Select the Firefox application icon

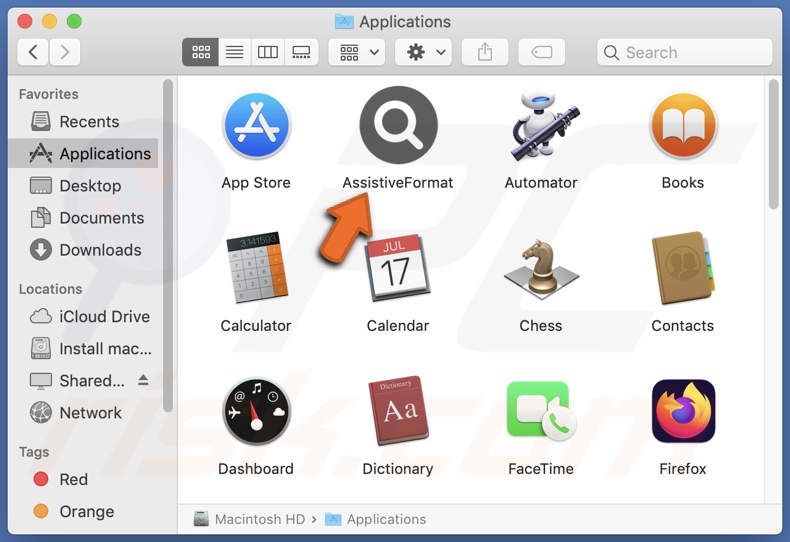coord(683,411)
